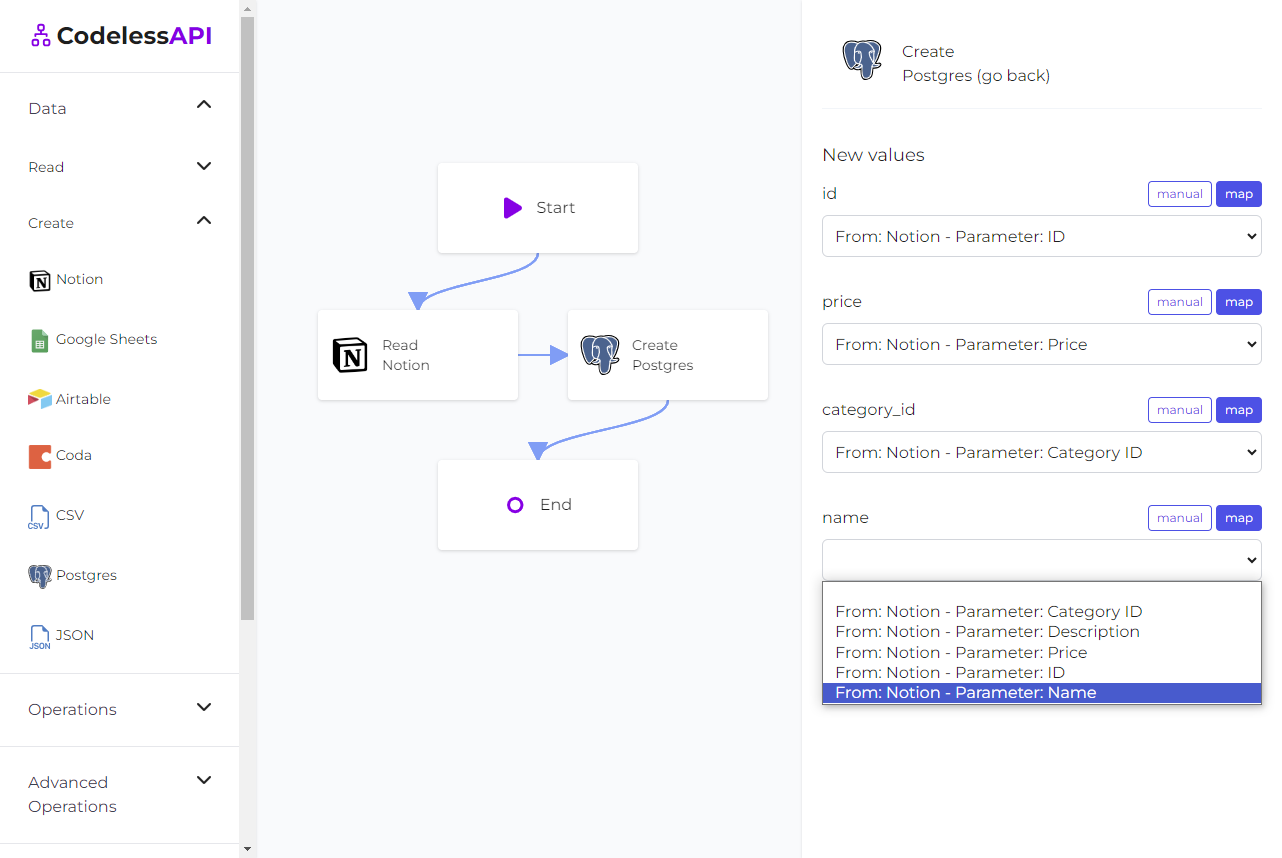Expand the Advanced Operations section
The image size is (1282, 858).
pyautogui.click(x=120, y=794)
